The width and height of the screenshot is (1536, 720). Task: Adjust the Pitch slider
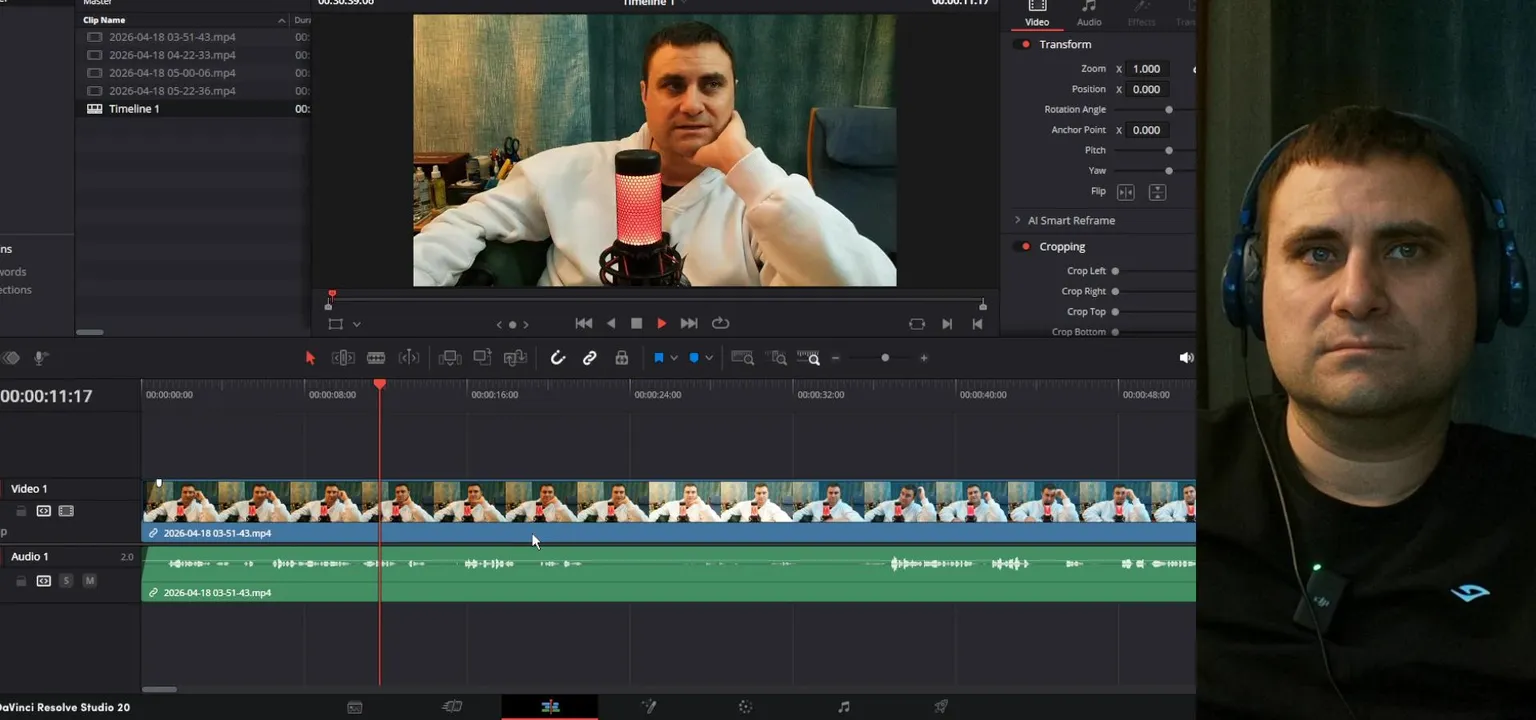coord(1168,150)
